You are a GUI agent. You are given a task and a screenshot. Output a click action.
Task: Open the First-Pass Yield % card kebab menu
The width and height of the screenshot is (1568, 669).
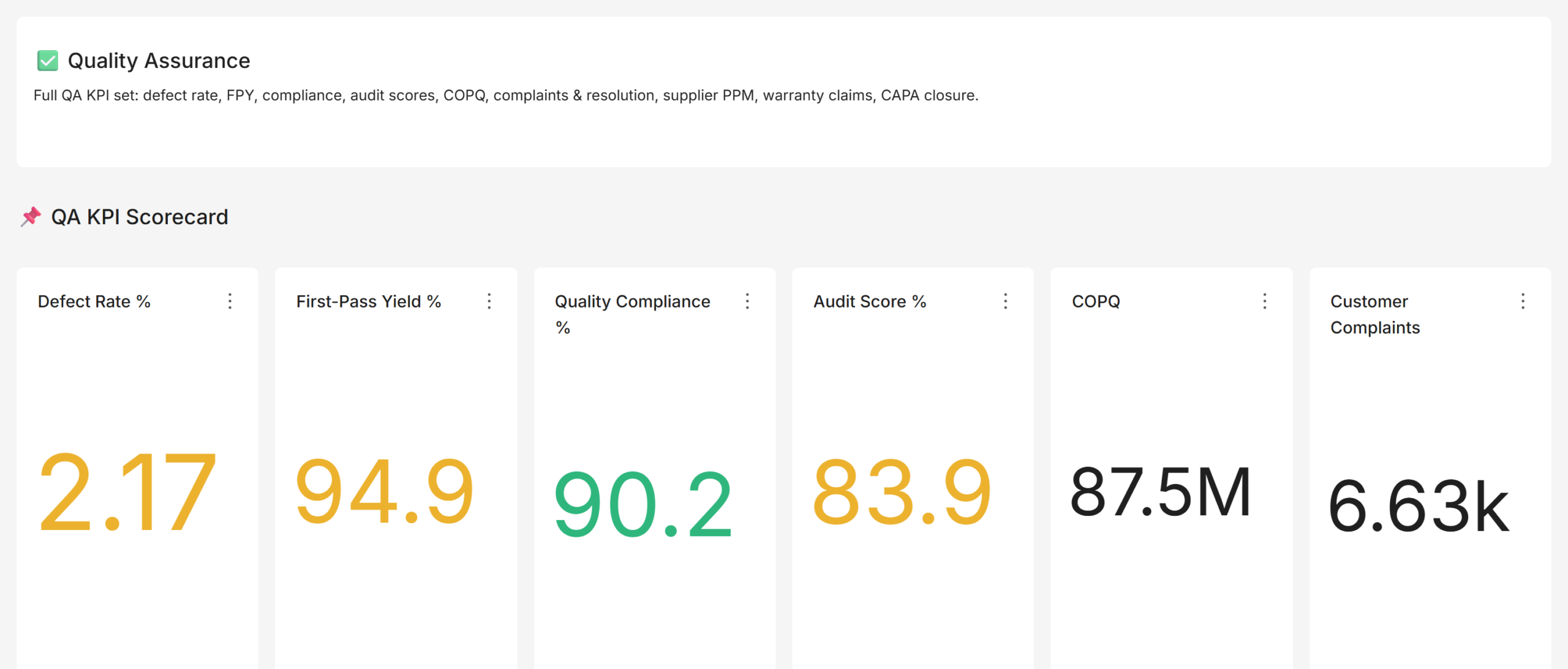click(489, 301)
